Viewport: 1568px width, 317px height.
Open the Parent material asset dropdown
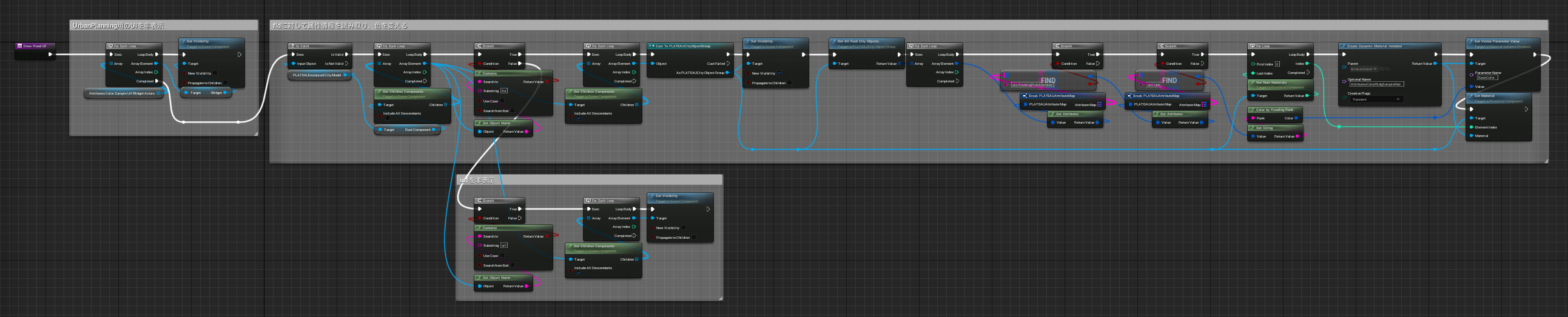(1364, 68)
